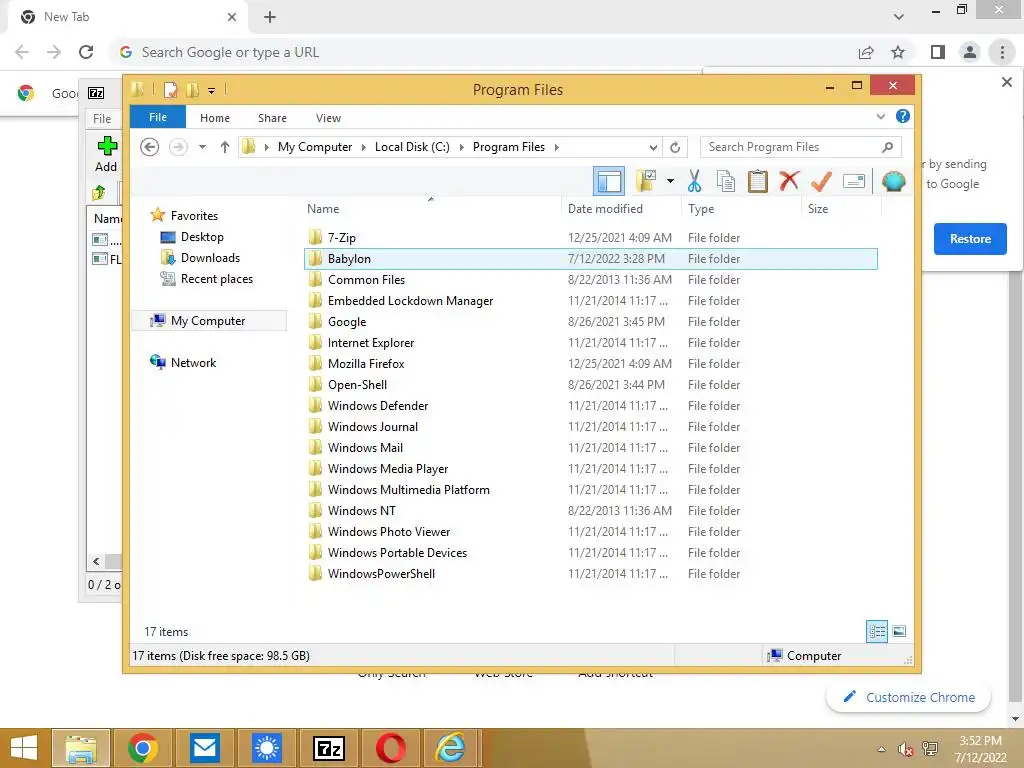Click the Properties icon in title bar quick access
The image size is (1024, 768).
[170, 89]
